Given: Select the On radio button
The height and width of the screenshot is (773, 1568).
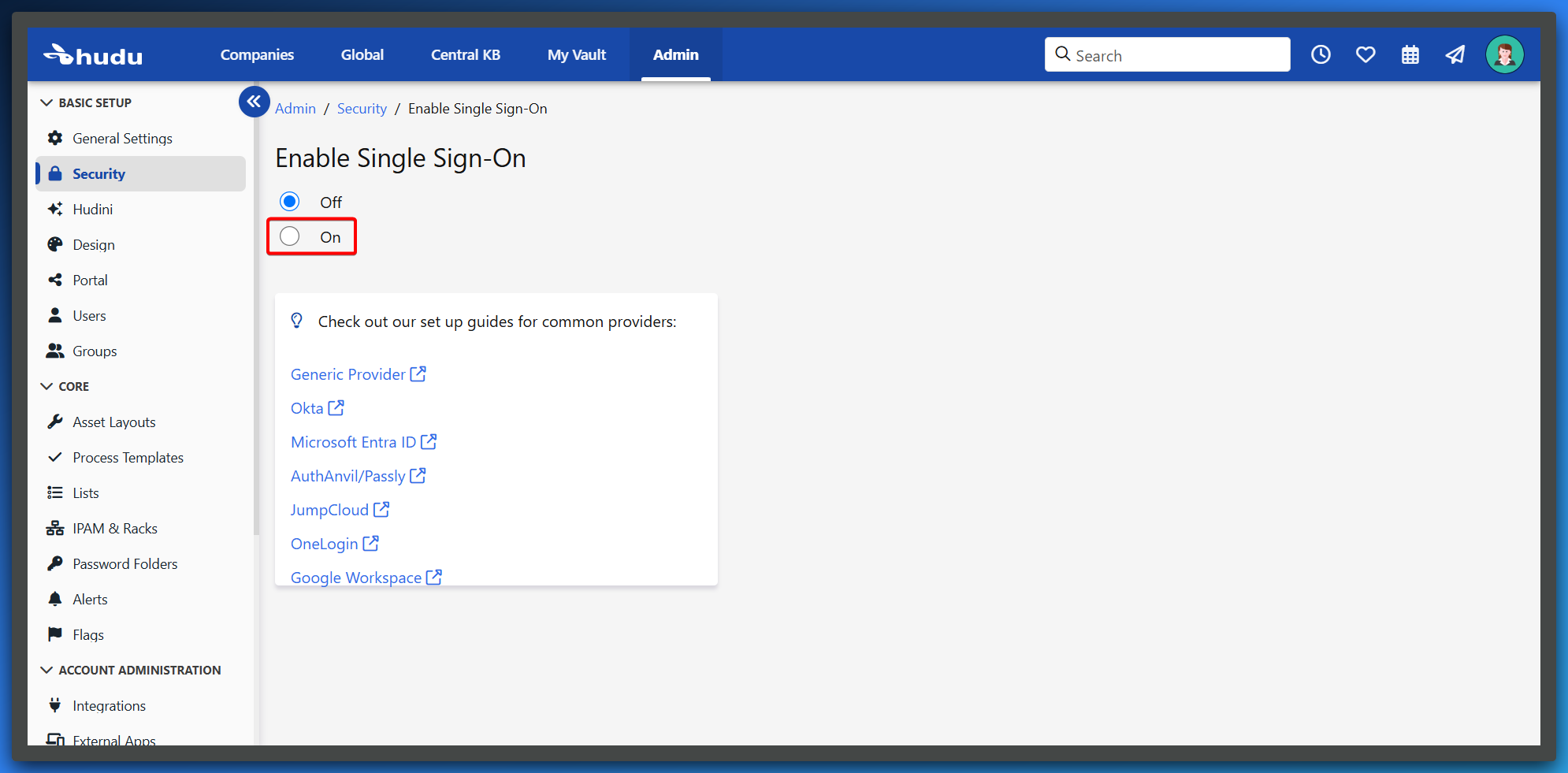Looking at the screenshot, I should pos(290,236).
